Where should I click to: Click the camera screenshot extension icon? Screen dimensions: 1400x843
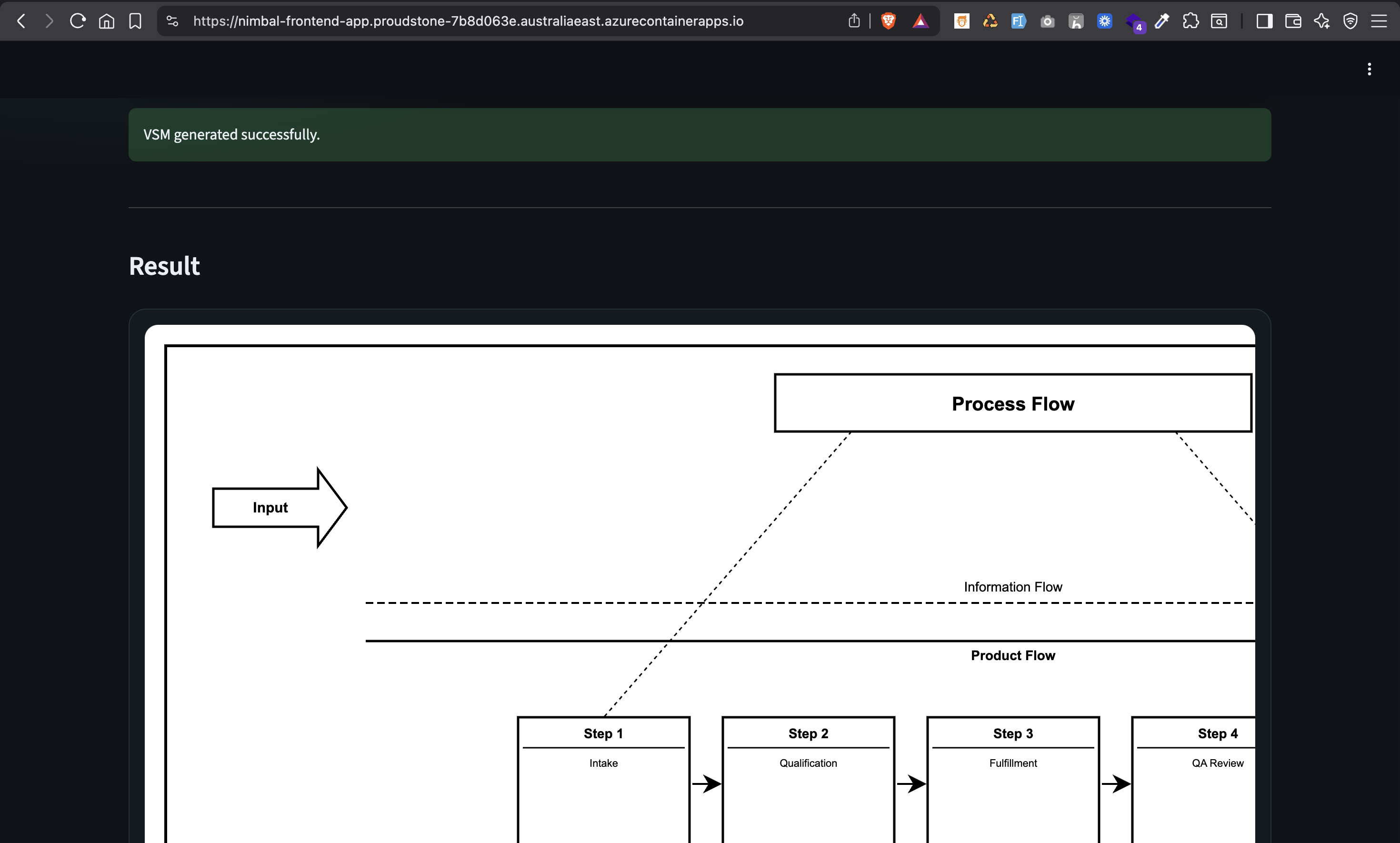coord(1047,20)
